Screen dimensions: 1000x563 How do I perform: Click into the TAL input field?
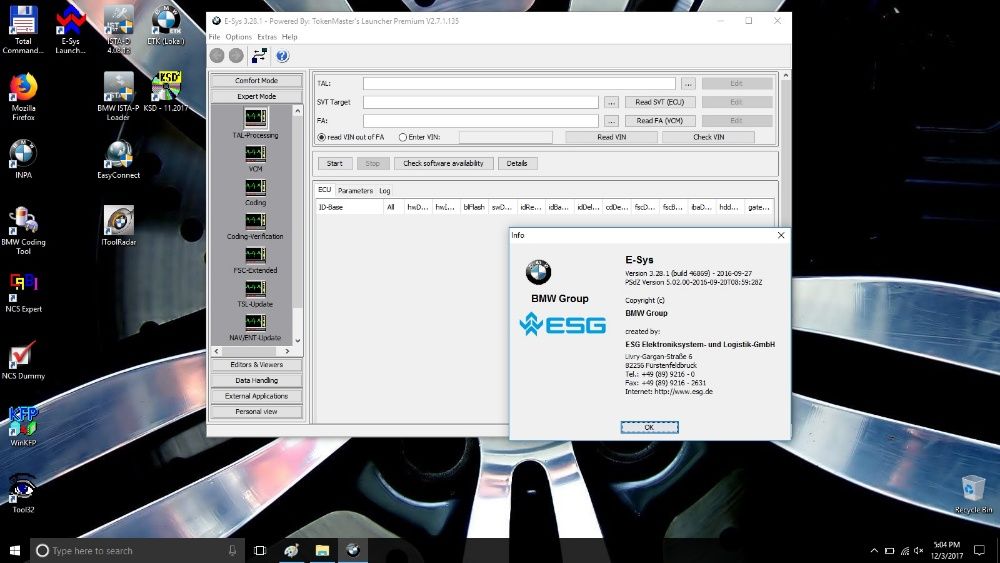pos(519,84)
